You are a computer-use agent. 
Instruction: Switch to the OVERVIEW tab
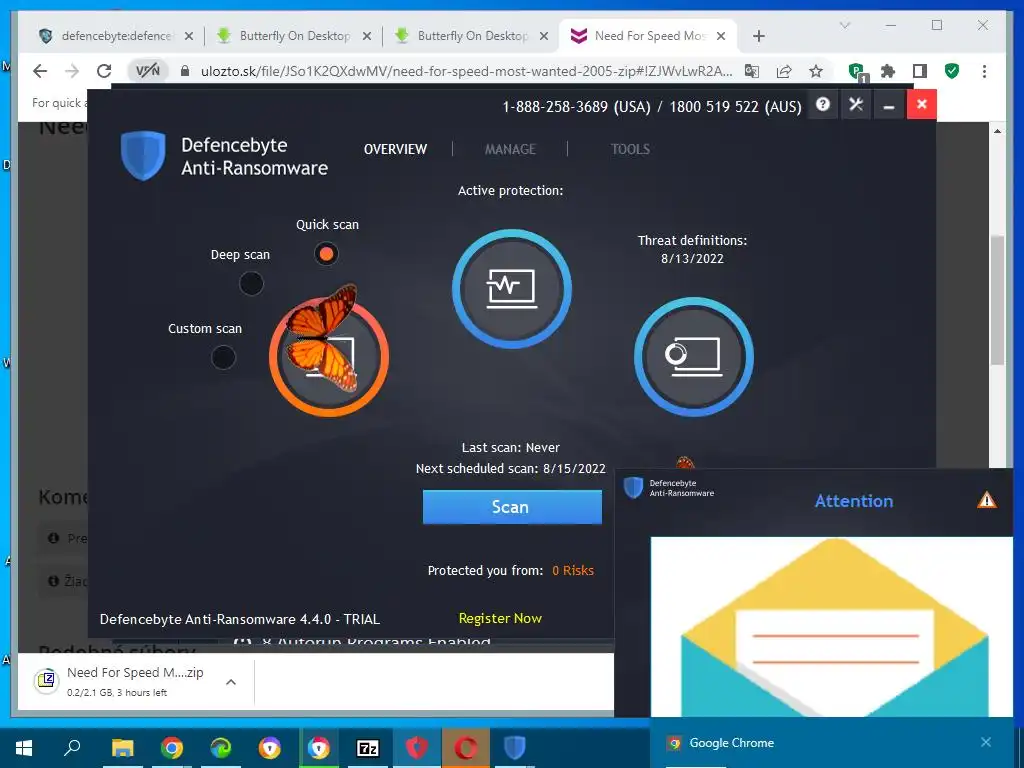tap(395, 149)
